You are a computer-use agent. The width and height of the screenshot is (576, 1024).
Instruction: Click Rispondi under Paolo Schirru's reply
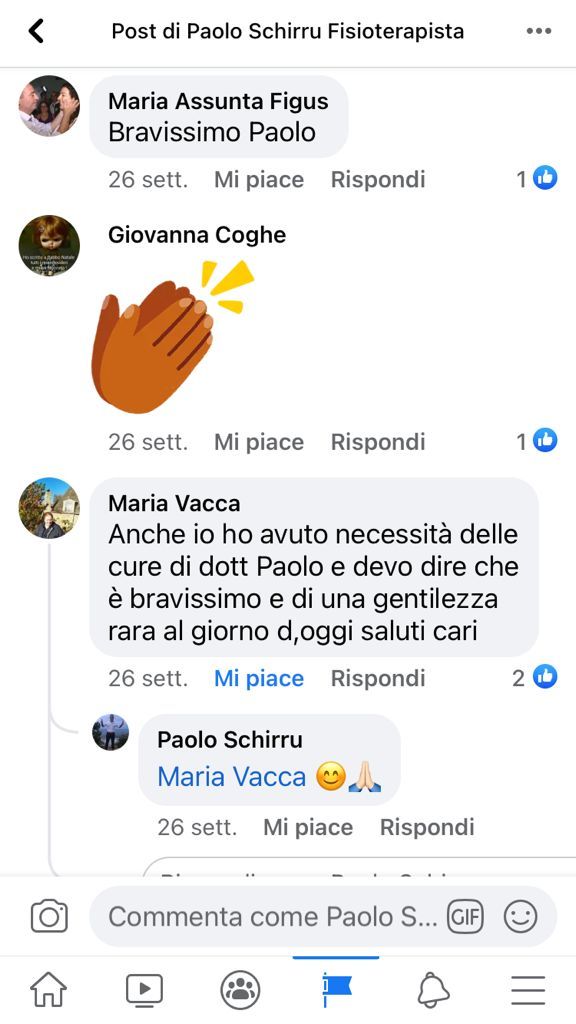(427, 827)
